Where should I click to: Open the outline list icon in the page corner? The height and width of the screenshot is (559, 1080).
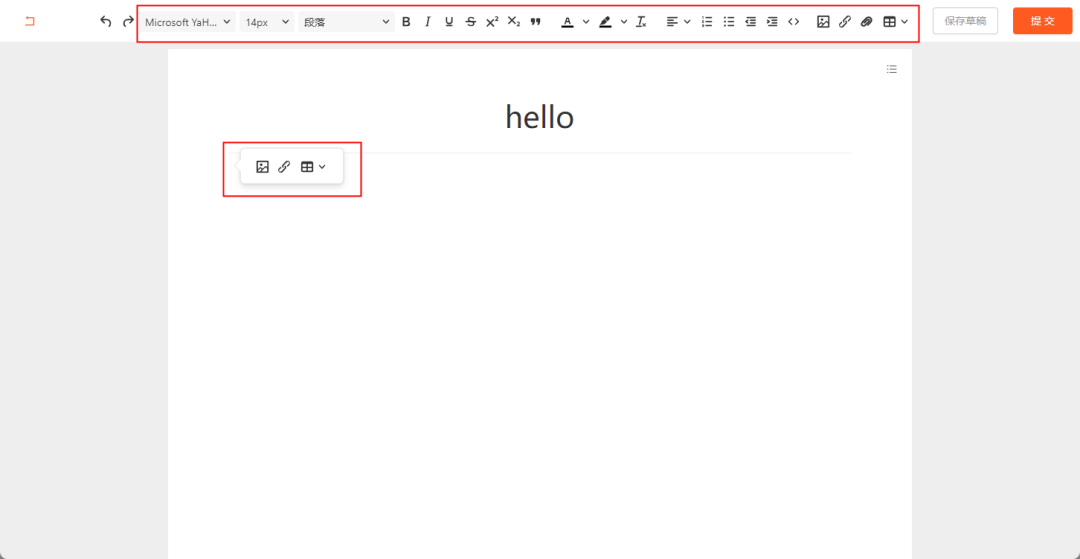click(x=892, y=69)
